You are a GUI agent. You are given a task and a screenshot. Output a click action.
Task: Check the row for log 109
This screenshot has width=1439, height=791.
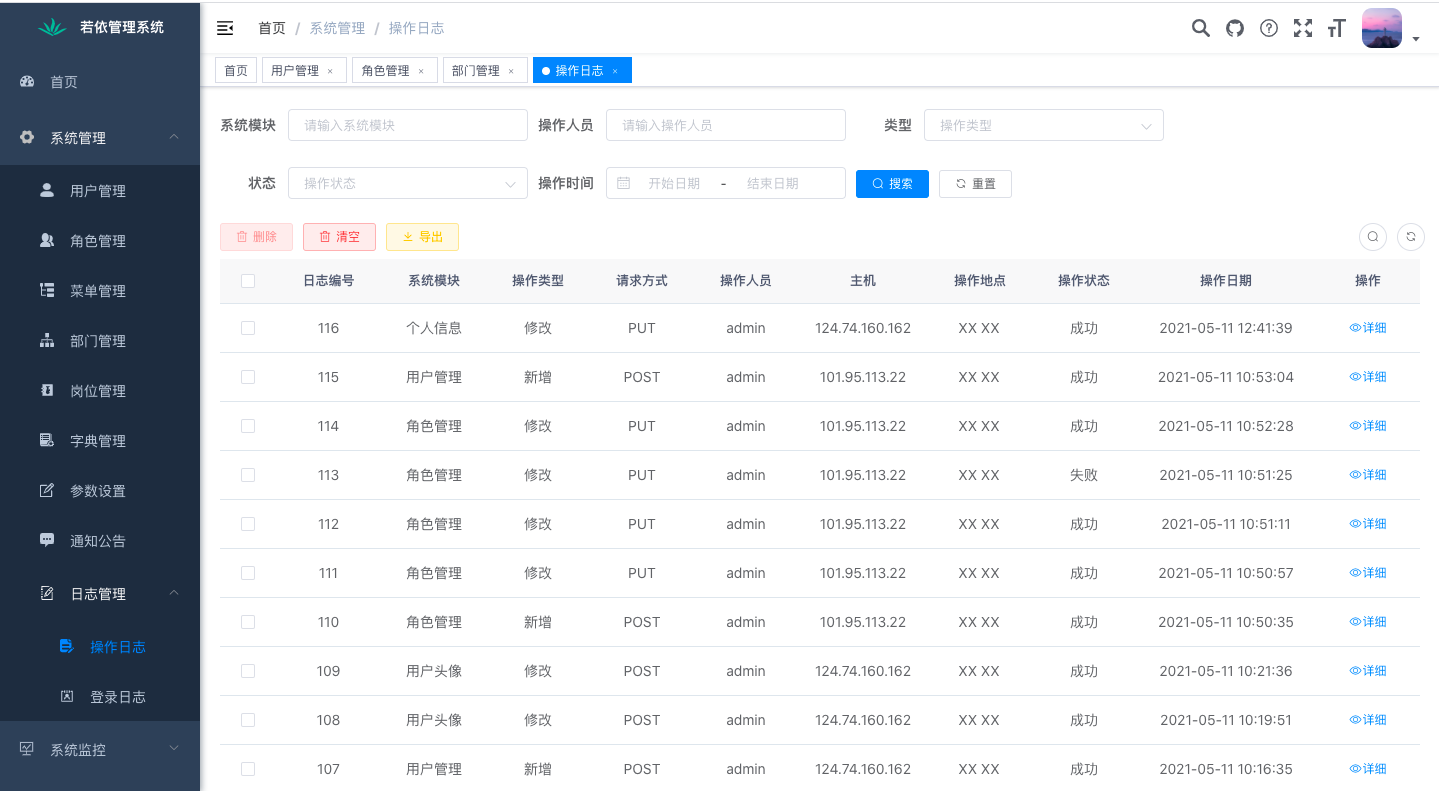click(x=248, y=671)
